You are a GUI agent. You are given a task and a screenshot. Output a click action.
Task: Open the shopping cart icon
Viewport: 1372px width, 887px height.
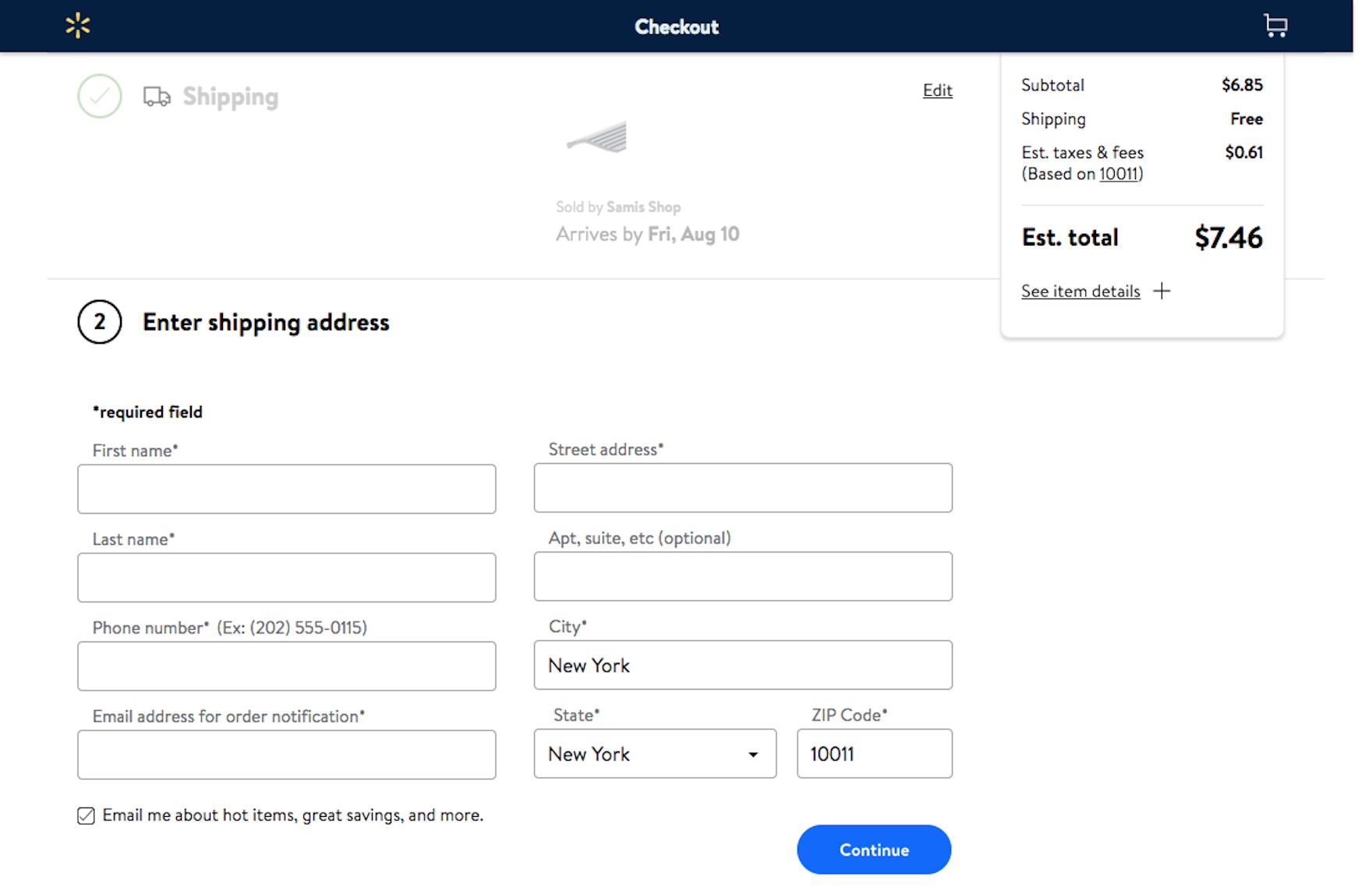[1275, 26]
